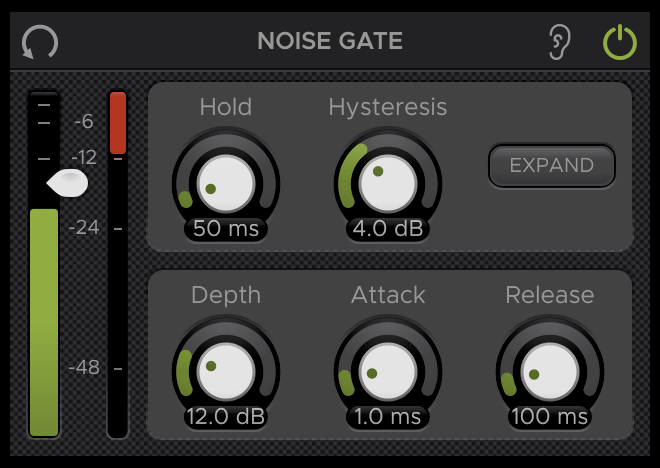Viewport: 660px width, 468px height.
Task: Click the -24 threshold scale mark
Action: (x=84, y=228)
